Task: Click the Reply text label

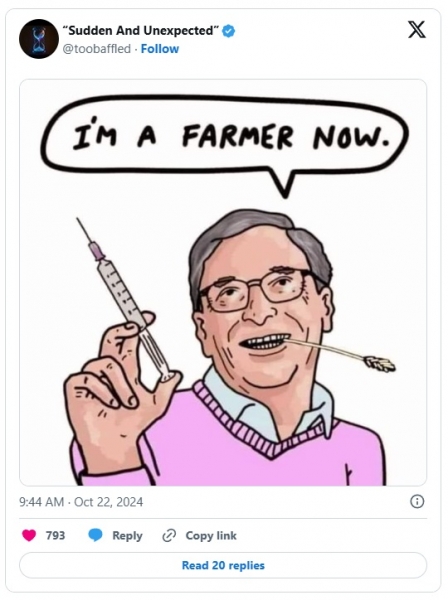Action: click(127, 536)
